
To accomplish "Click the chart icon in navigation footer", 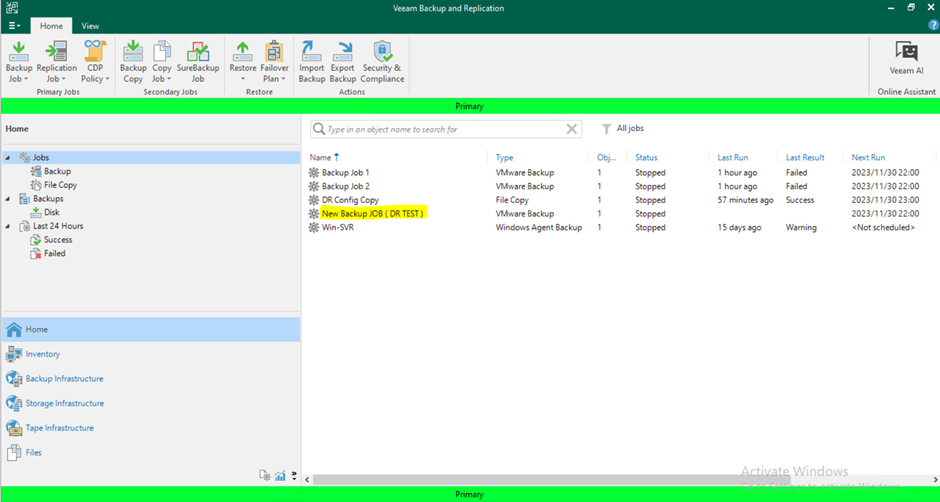I will (280, 476).
